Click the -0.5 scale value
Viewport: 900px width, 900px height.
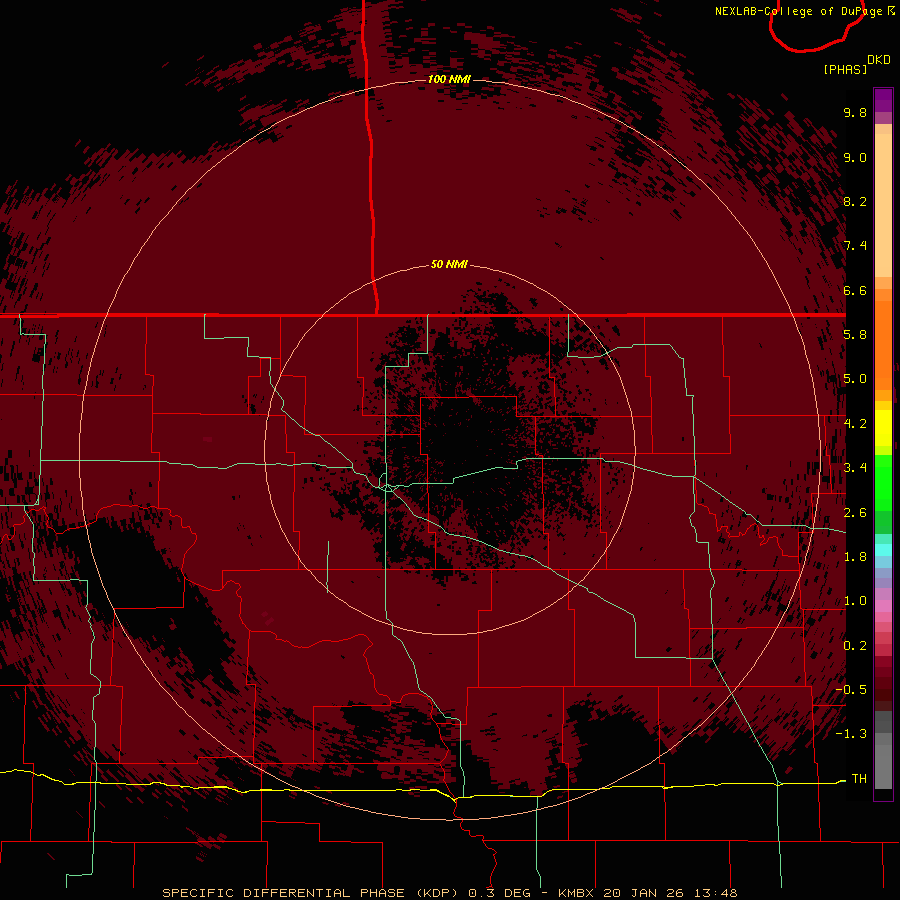(851, 690)
